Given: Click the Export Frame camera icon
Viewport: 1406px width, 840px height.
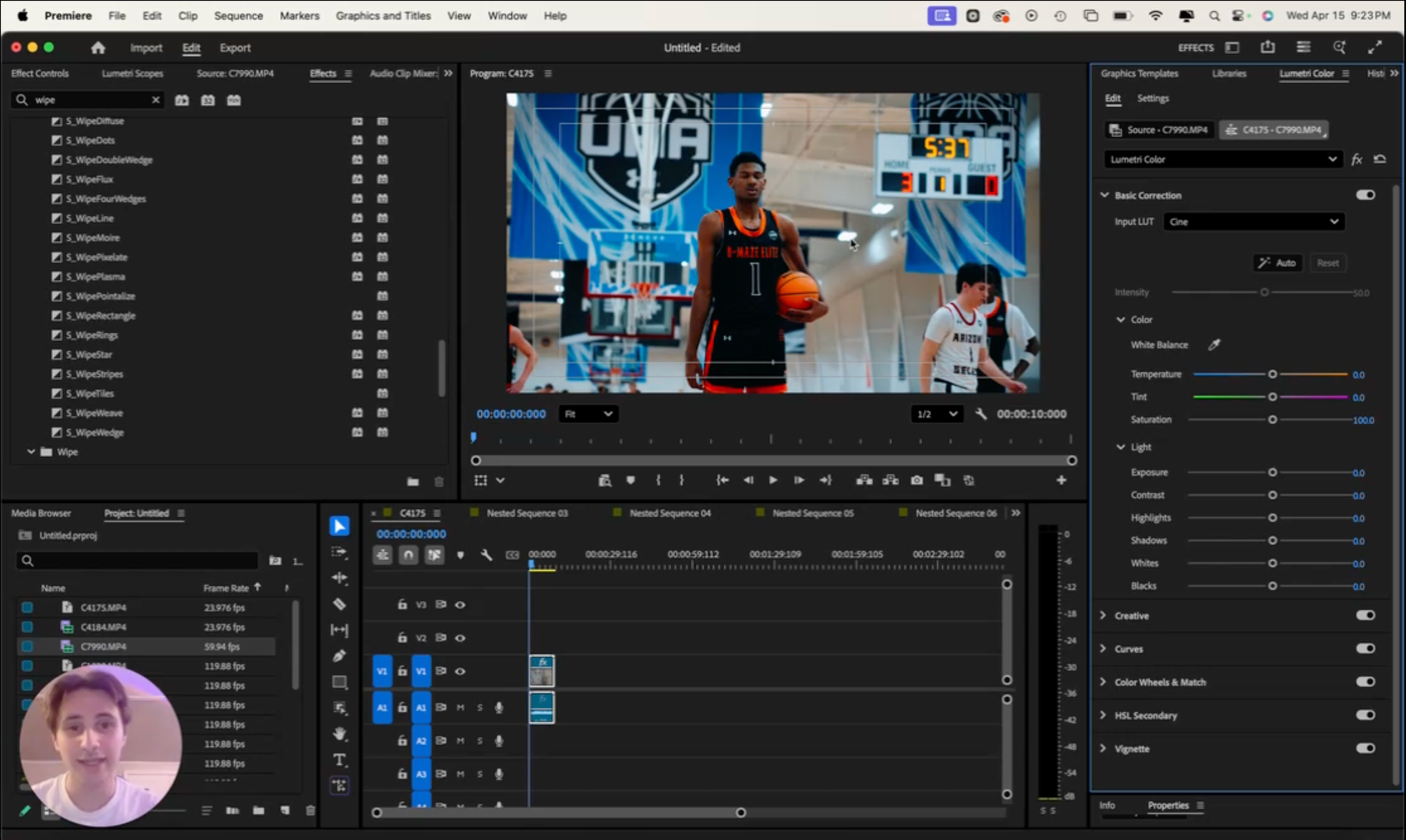Looking at the screenshot, I should click(917, 480).
